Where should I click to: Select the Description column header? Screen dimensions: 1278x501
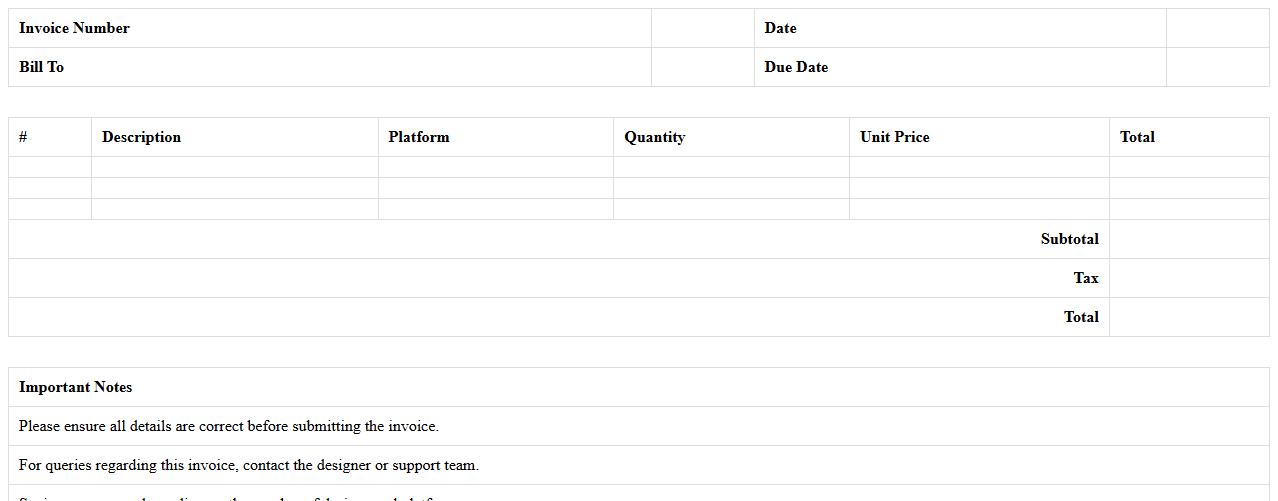pyautogui.click(x=141, y=137)
